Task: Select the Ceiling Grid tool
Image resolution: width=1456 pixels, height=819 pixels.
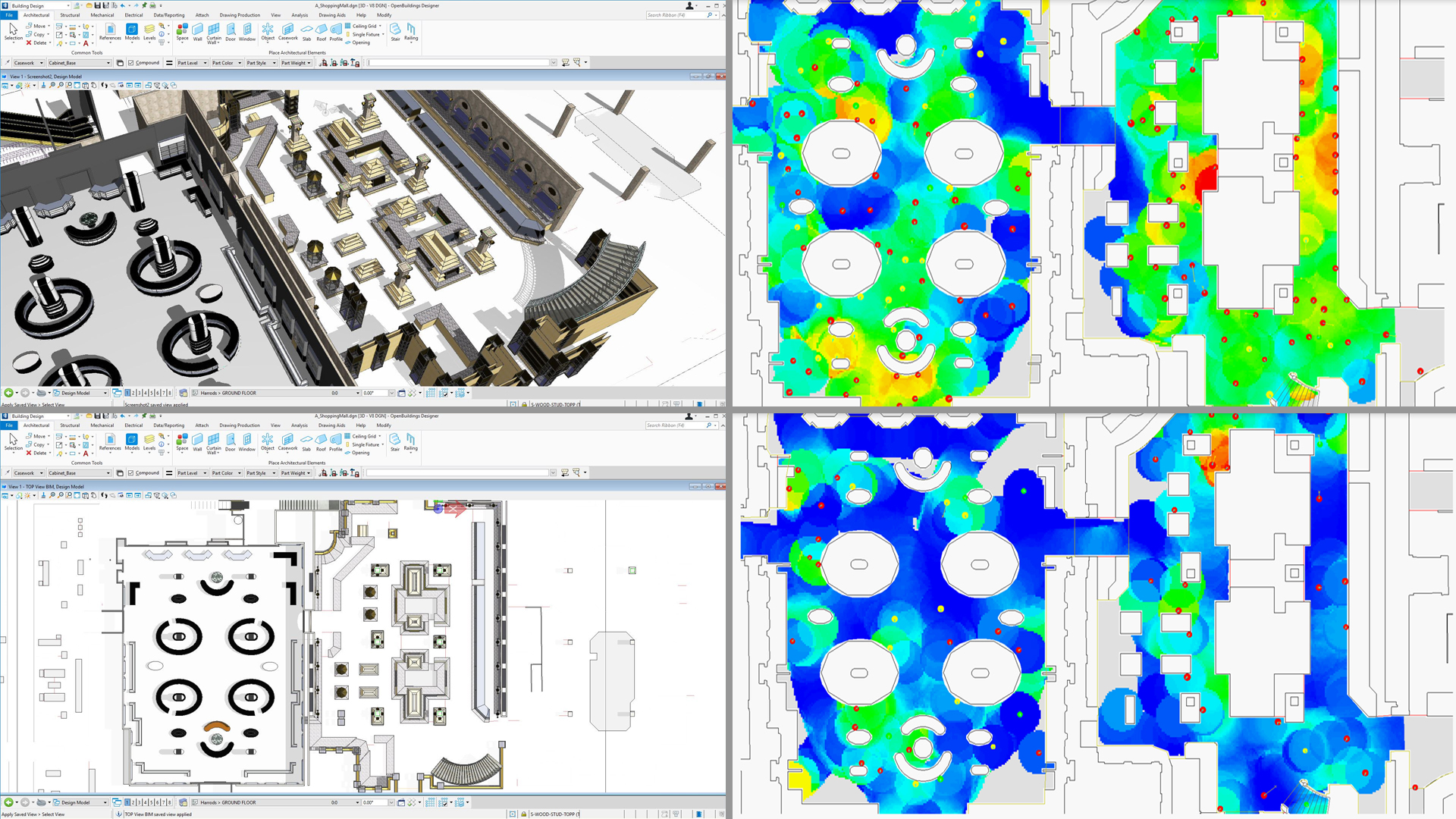Action: (x=362, y=26)
